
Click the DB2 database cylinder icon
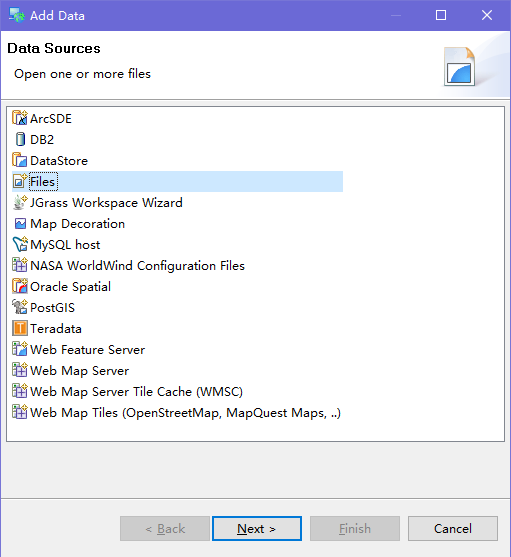pos(20,139)
